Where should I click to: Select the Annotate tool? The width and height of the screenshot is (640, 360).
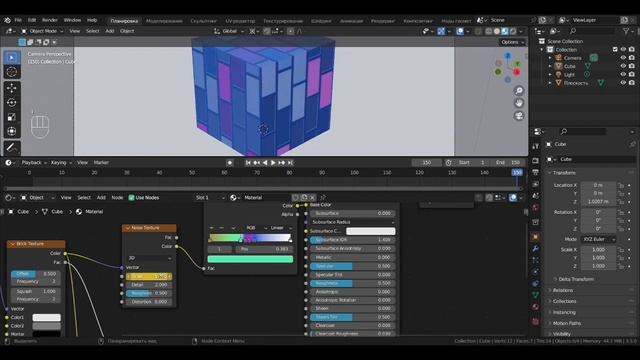pyautogui.click(x=11, y=147)
